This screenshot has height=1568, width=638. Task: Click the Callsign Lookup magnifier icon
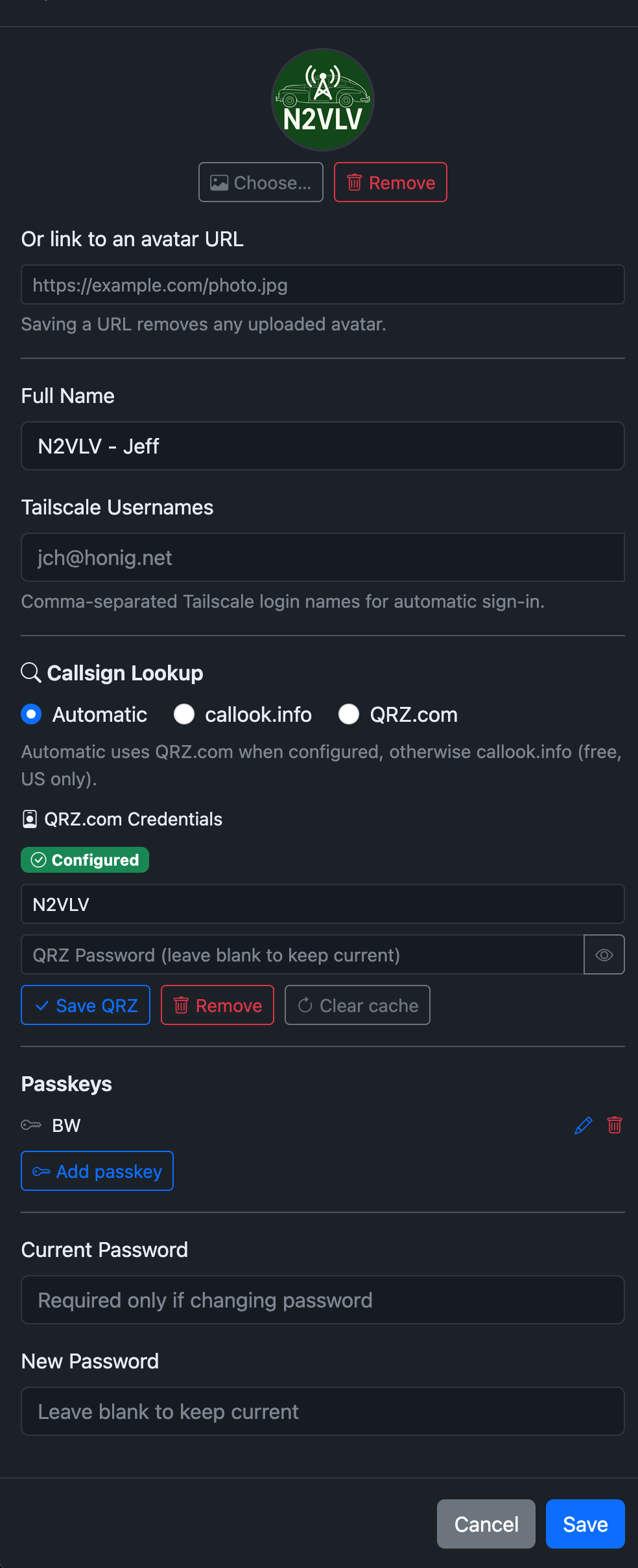[31, 673]
